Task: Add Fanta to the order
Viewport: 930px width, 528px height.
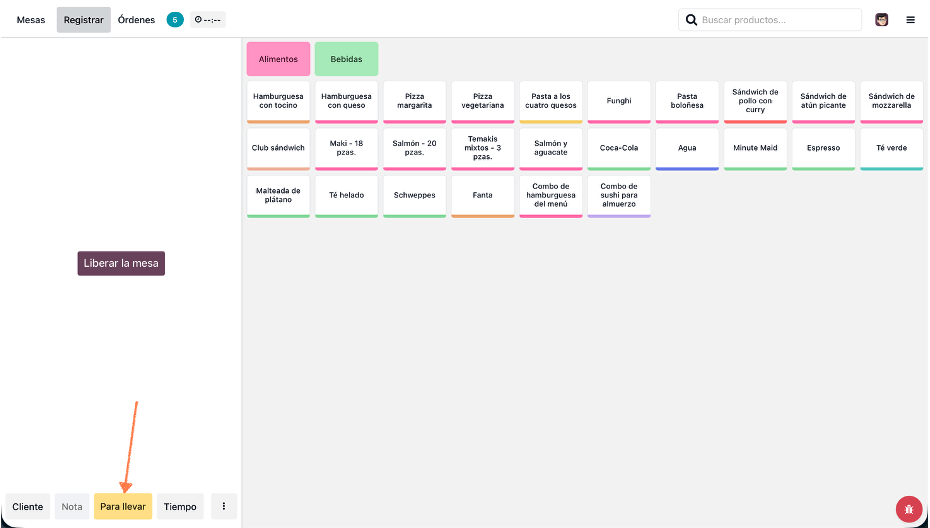Action: 483,196
